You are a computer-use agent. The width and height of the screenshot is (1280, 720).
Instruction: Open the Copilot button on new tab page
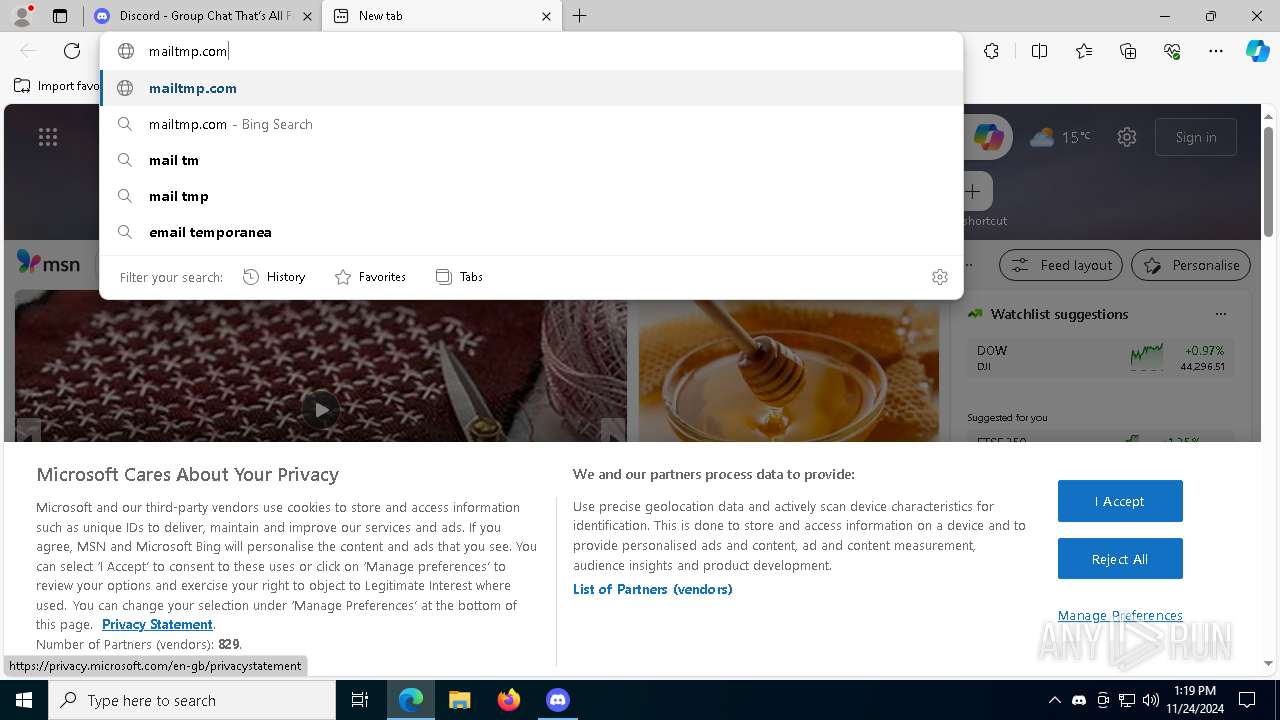pos(988,137)
